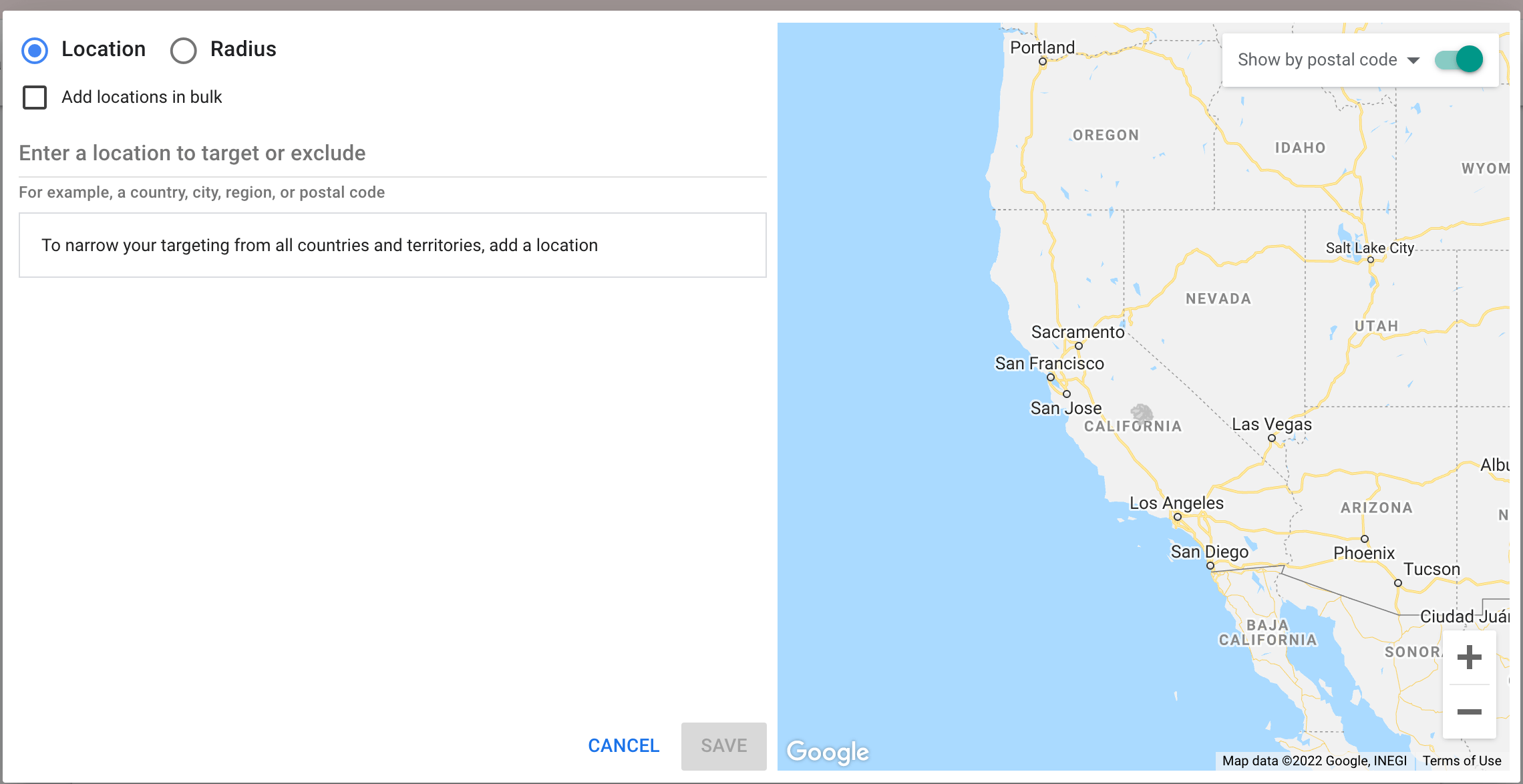The image size is (1523, 784).
Task: Click the Phoenix city marker
Action: 1365,539
